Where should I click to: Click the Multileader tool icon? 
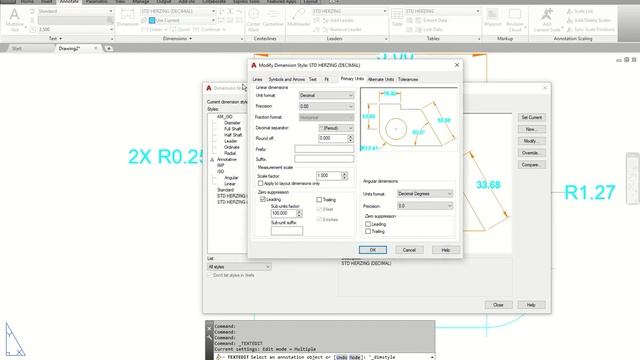click(298, 18)
